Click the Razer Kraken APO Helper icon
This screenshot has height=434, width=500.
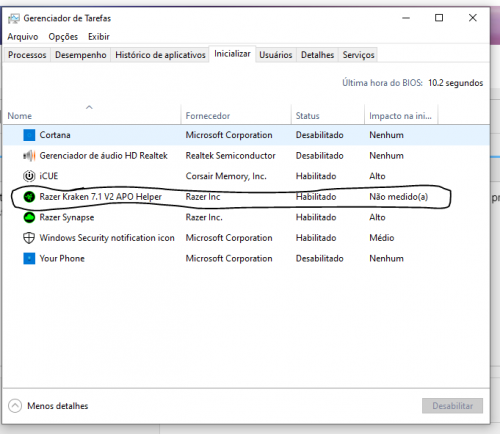(29, 197)
